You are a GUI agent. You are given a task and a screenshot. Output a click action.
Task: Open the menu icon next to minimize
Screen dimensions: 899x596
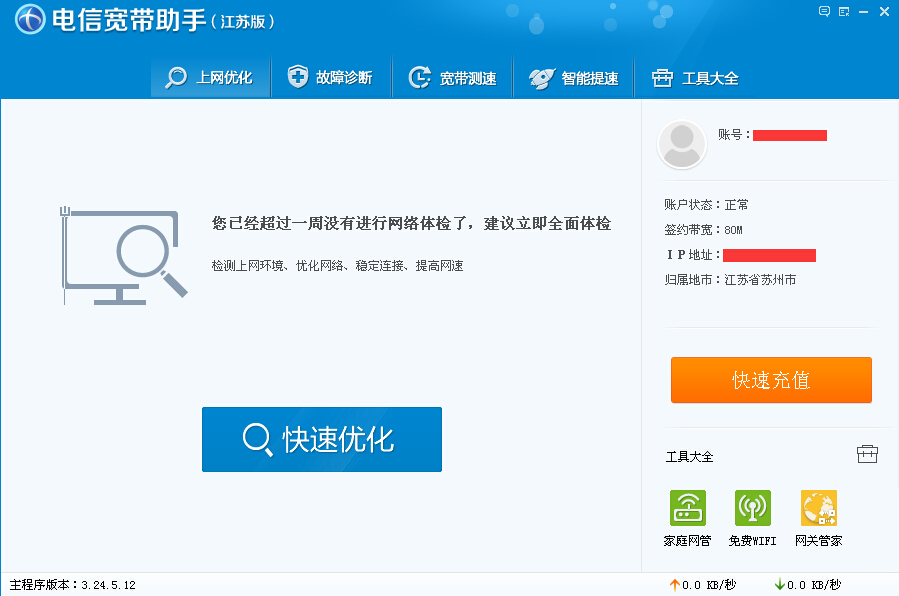click(844, 11)
